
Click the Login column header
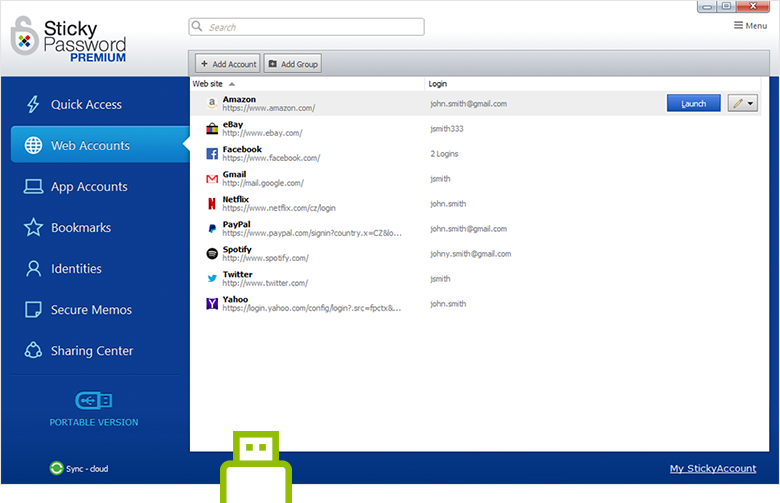440,84
